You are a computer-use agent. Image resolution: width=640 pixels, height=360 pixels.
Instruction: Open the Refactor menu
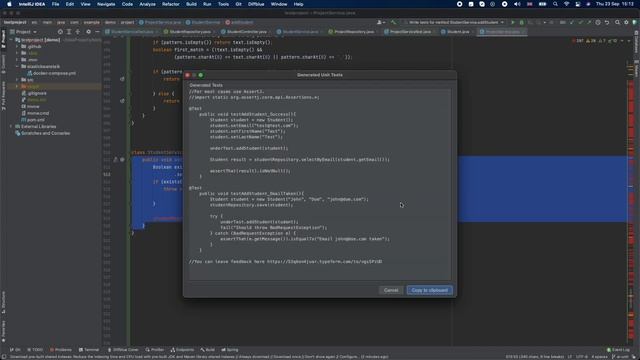[x=171, y=4]
